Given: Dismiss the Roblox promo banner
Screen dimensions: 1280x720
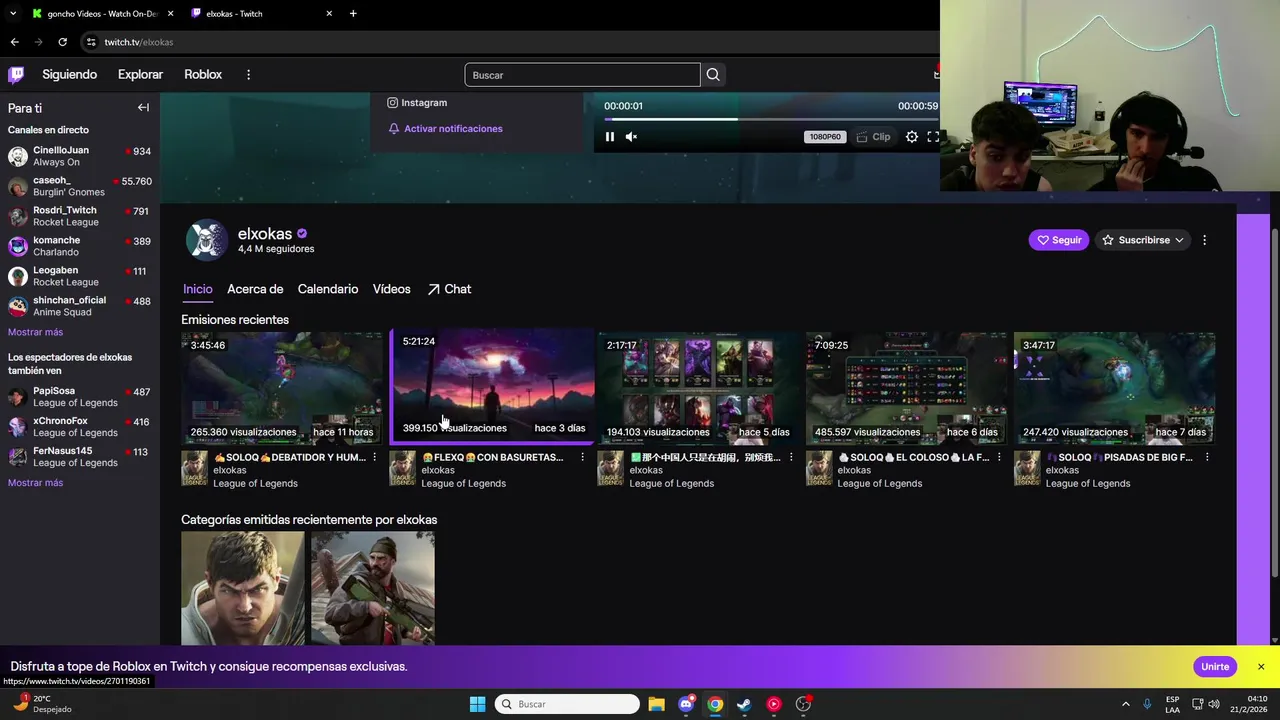Looking at the screenshot, I should (1261, 667).
